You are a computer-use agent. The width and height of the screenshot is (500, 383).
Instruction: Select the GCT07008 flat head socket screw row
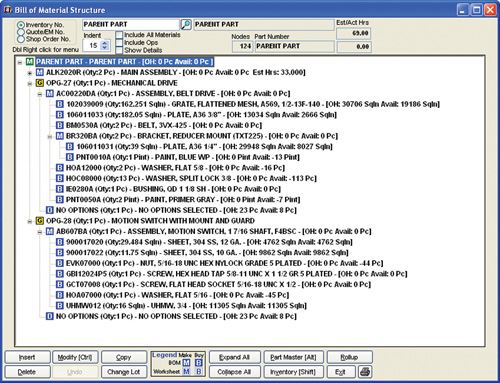pos(218,285)
